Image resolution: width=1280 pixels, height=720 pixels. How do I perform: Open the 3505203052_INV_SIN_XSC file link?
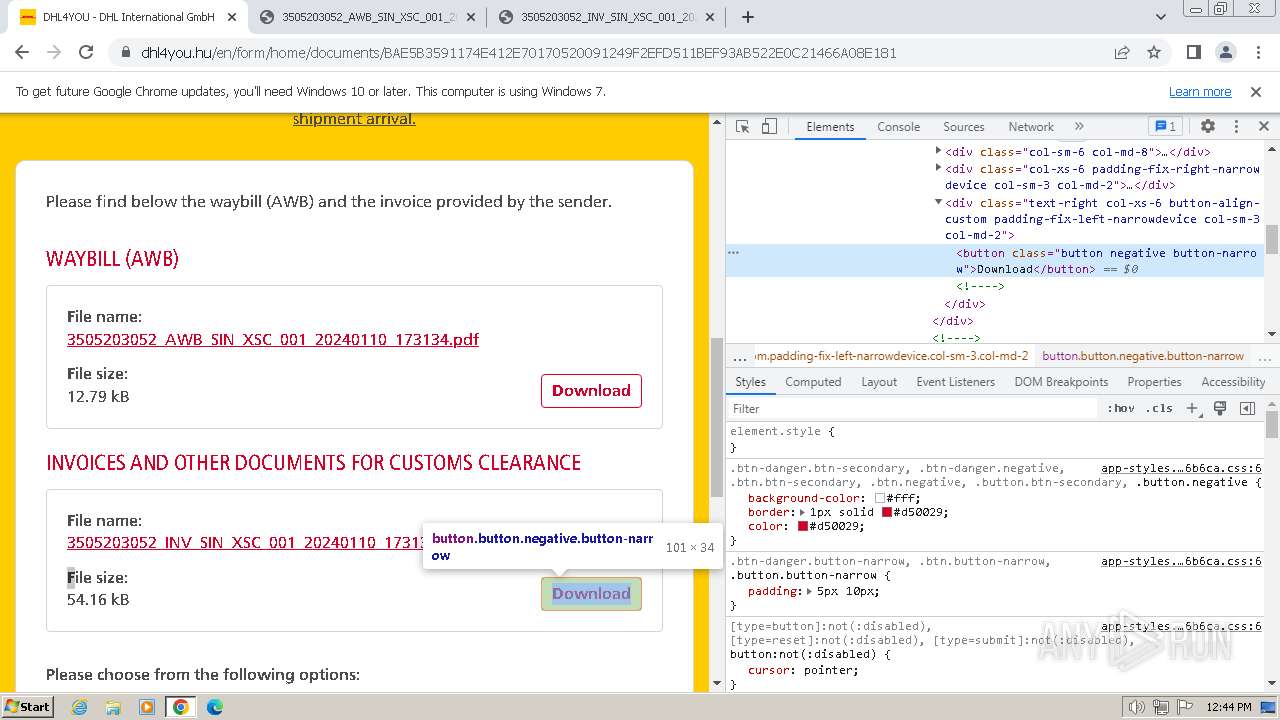(245, 542)
